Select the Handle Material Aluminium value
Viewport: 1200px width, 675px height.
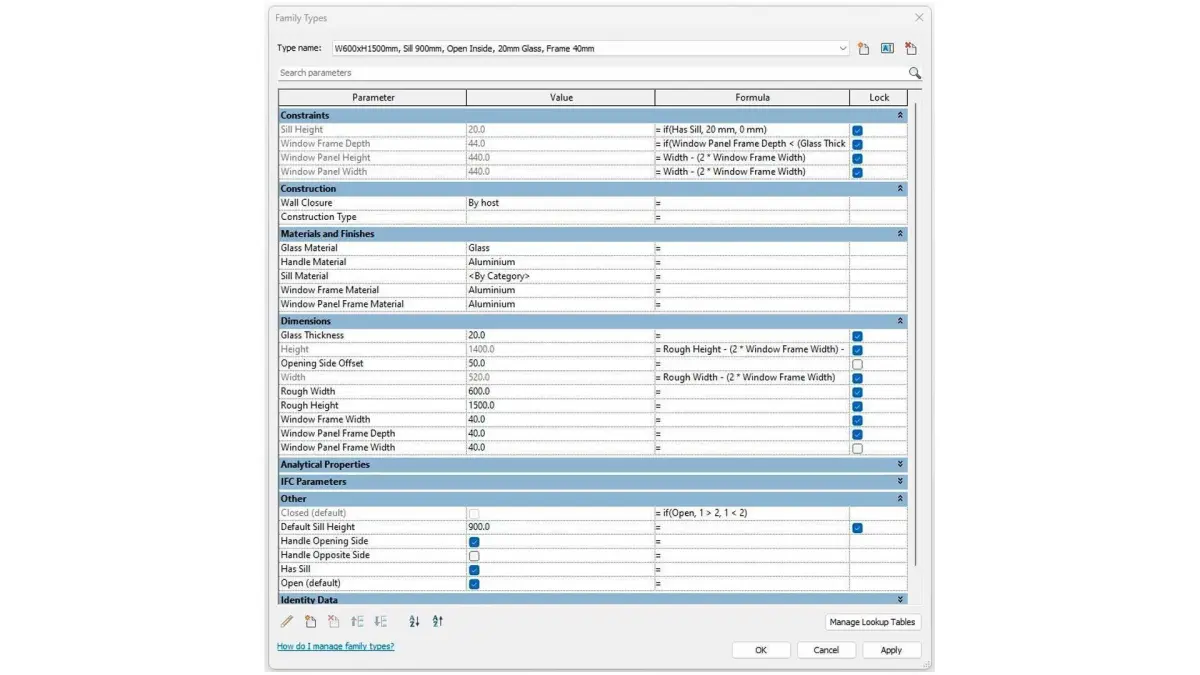point(560,262)
